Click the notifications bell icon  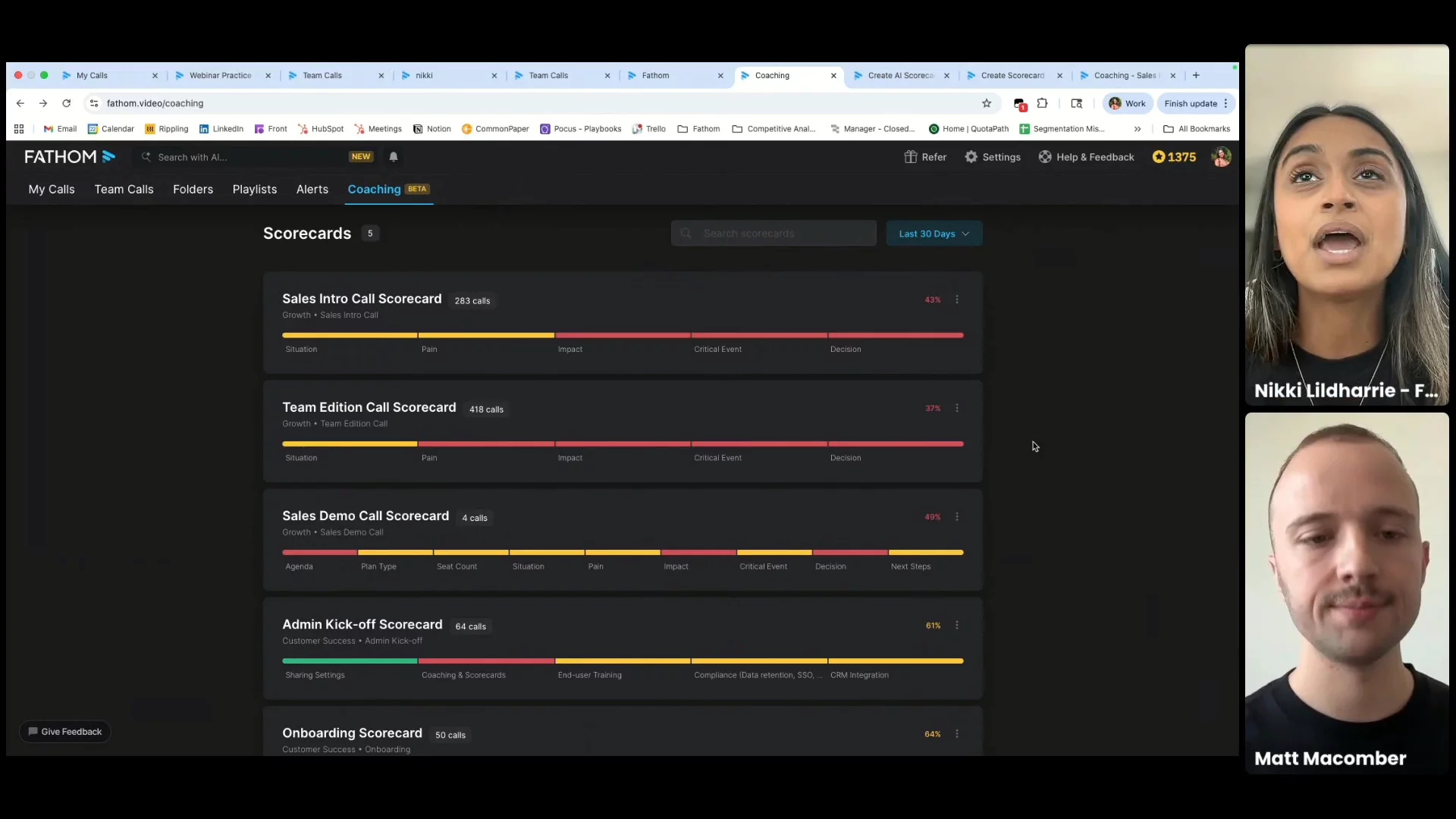(x=394, y=157)
